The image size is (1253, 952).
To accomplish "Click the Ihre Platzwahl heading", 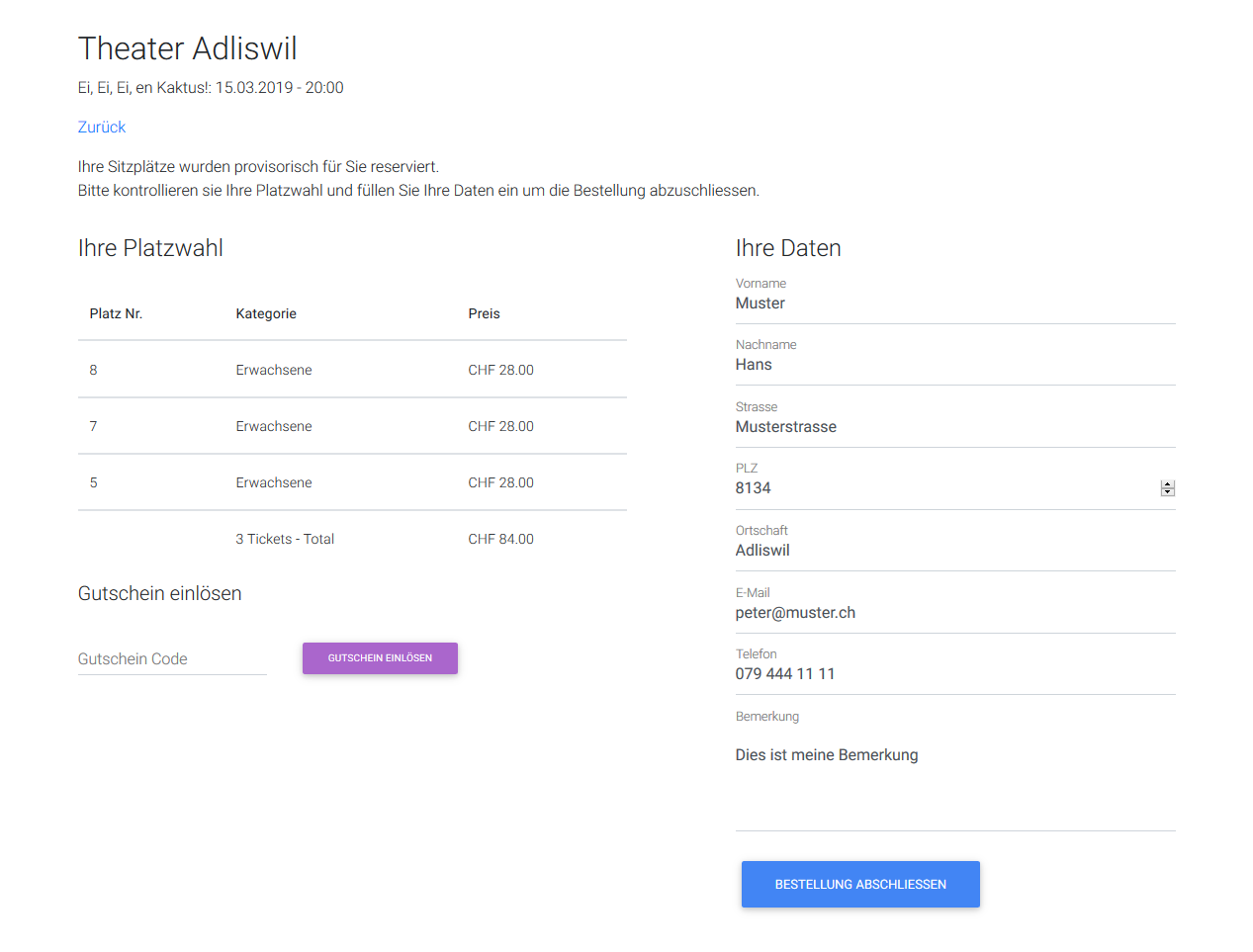I will click(x=150, y=248).
